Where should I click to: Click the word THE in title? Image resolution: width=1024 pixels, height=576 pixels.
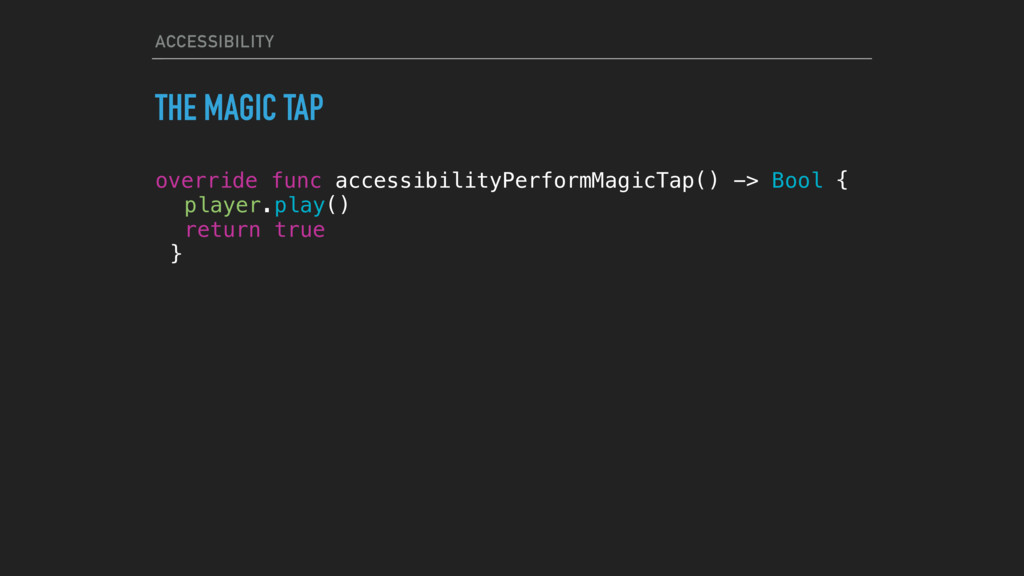coord(176,108)
